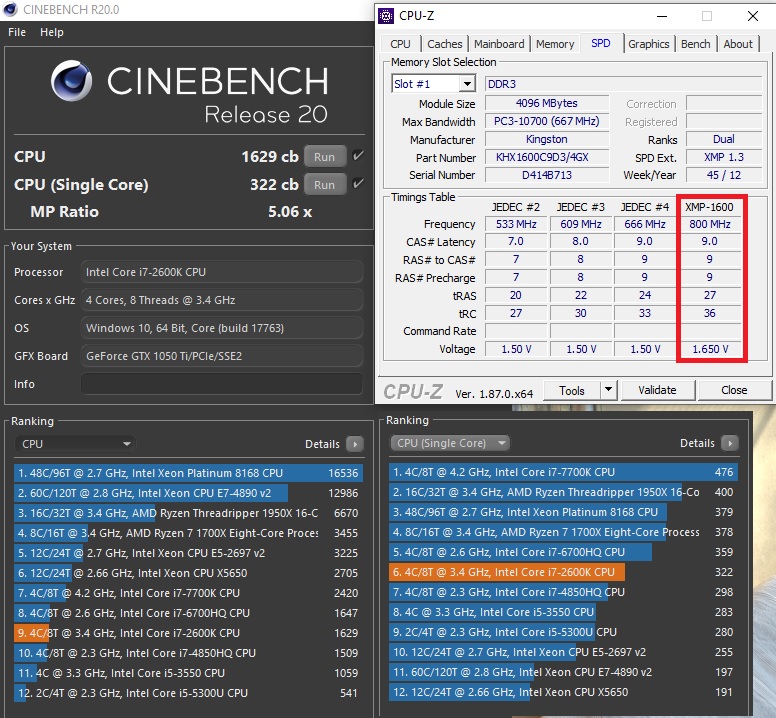Select the SPD tab
This screenshot has width=776, height=718.
(600, 43)
